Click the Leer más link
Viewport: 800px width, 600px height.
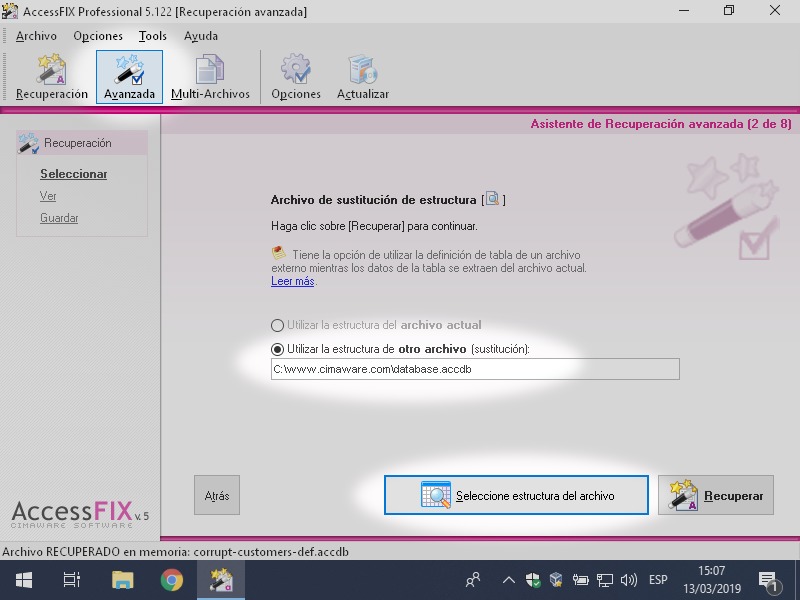(293, 282)
